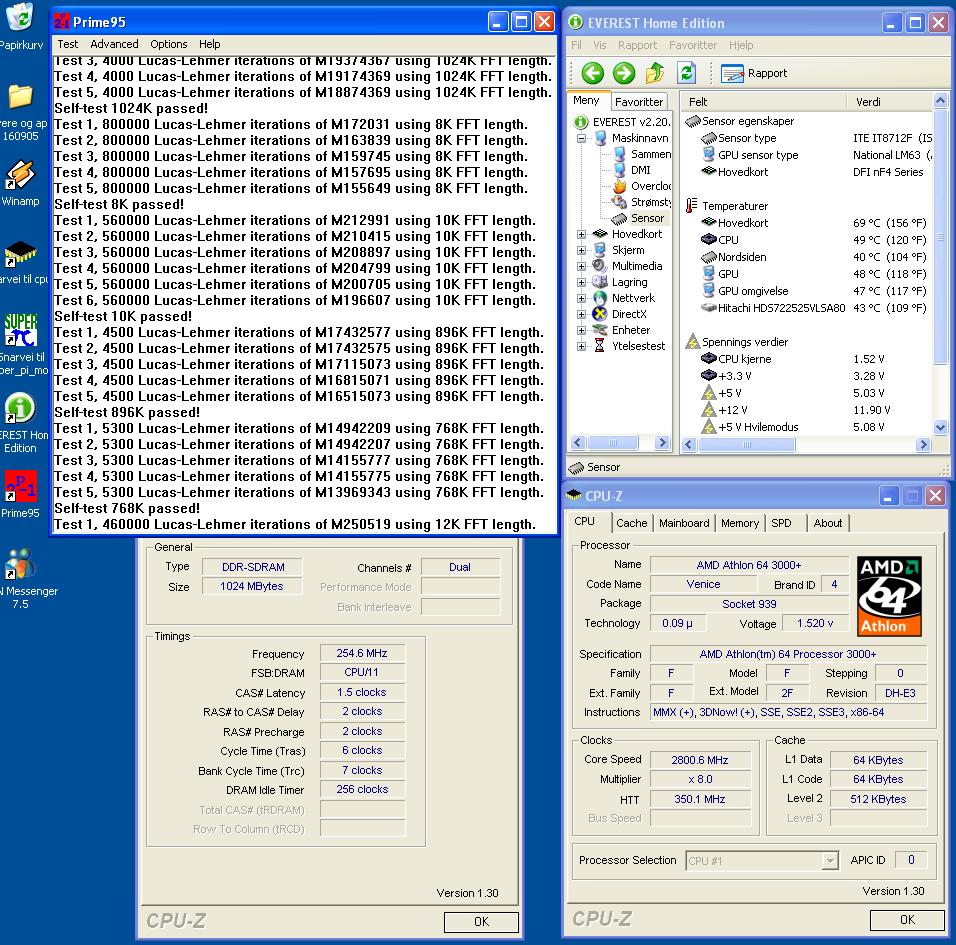
Task: Click EVEREST vertical scrollbar up arrow
Action: point(941,101)
